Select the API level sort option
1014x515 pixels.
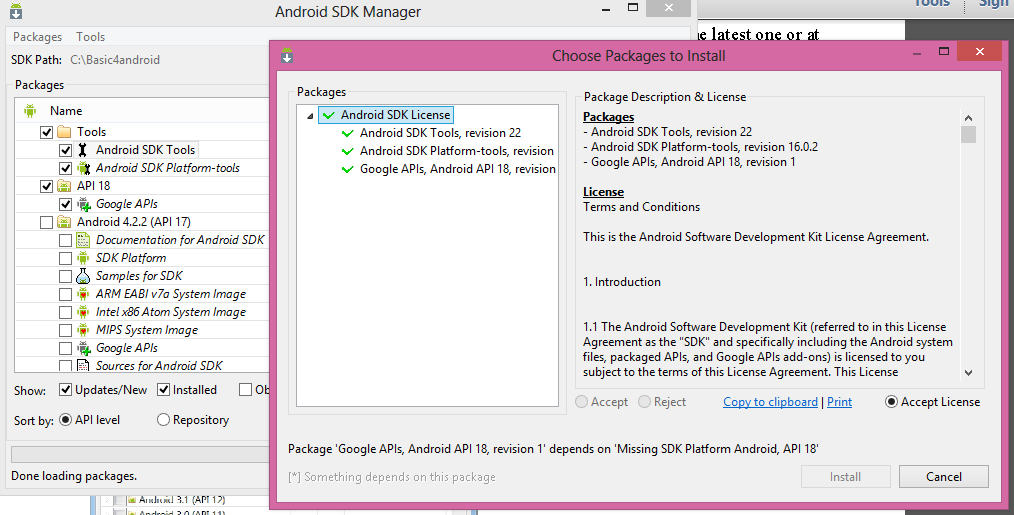pos(65,420)
